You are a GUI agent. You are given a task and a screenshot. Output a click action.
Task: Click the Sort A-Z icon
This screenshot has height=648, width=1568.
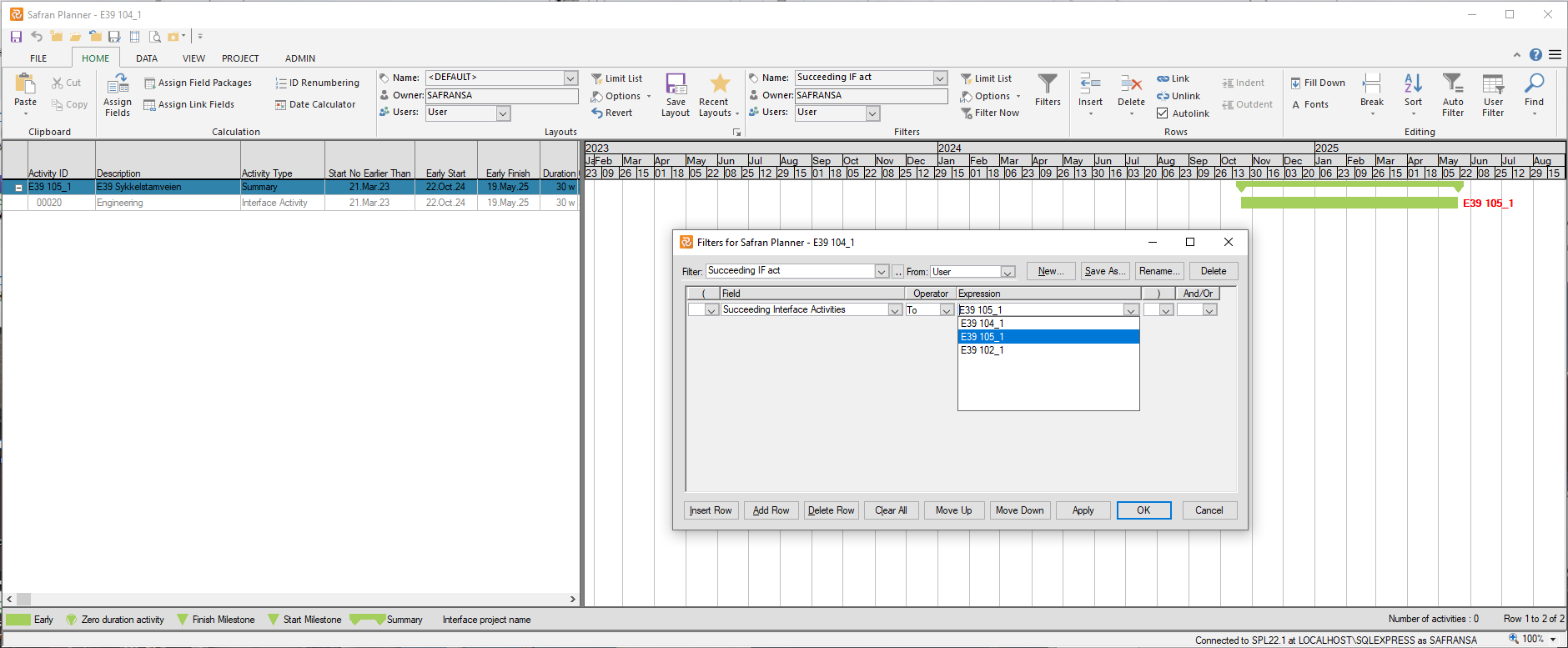point(1413,83)
